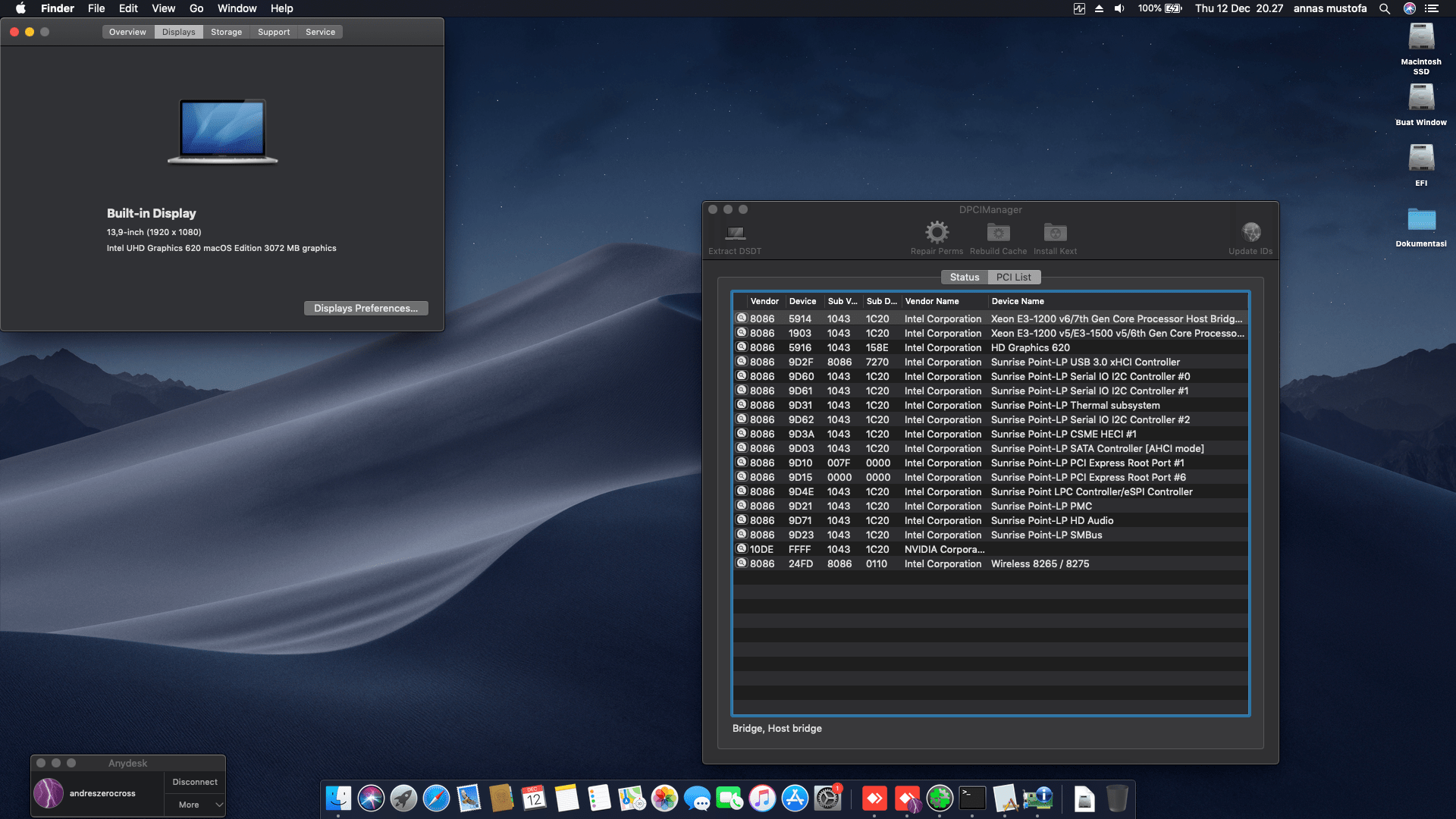
Task: Click the Install Kext icon
Action: 1055,232
